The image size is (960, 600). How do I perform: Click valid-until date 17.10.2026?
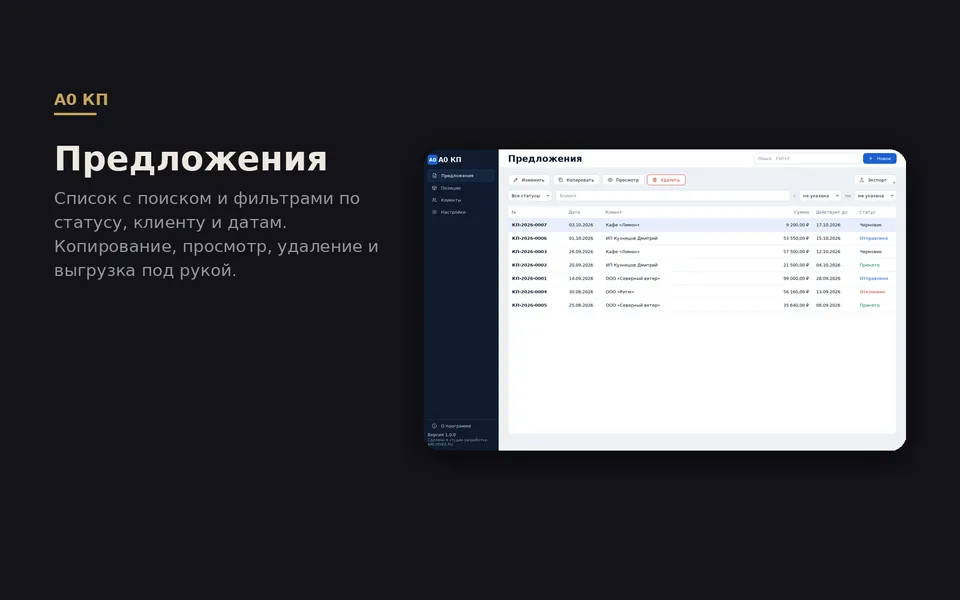pyautogui.click(x=828, y=225)
